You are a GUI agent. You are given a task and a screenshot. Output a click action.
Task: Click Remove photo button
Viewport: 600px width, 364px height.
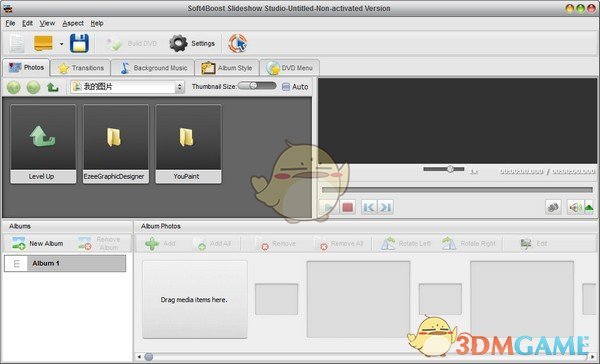tap(278, 243)
